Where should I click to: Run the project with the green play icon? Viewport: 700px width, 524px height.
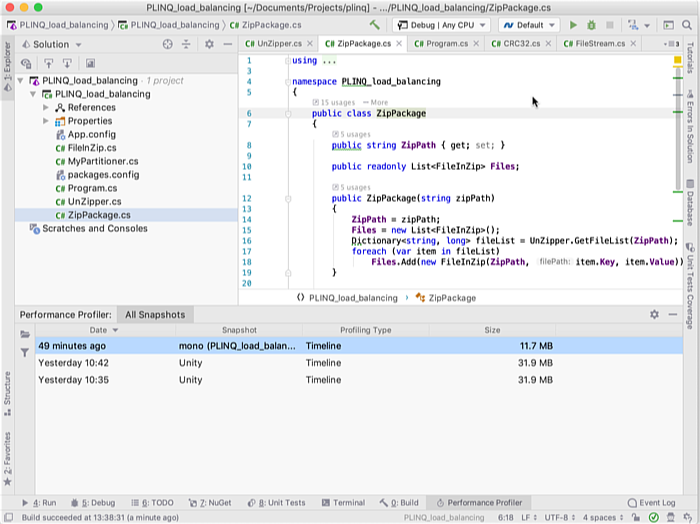click(574, 25)
